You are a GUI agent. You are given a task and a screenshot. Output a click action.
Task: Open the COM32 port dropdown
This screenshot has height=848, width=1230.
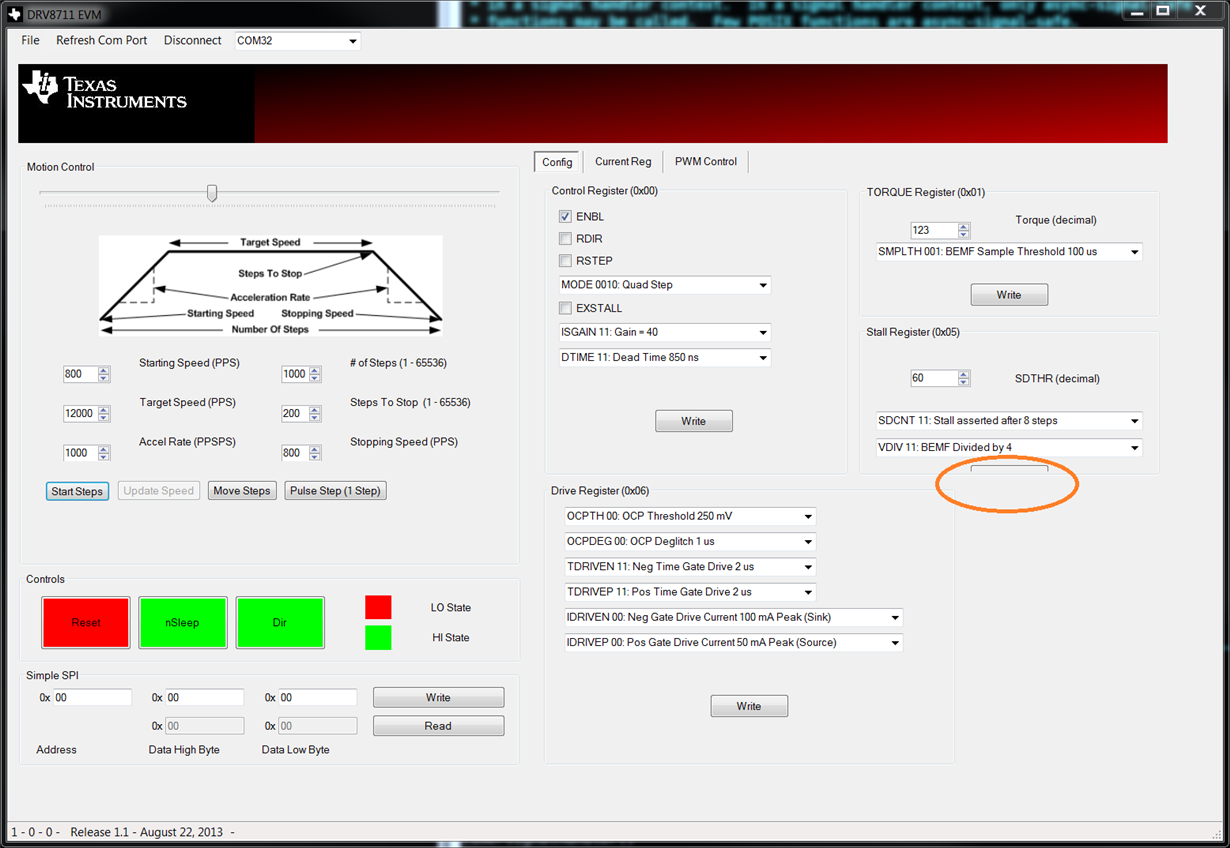coord(297,41)
